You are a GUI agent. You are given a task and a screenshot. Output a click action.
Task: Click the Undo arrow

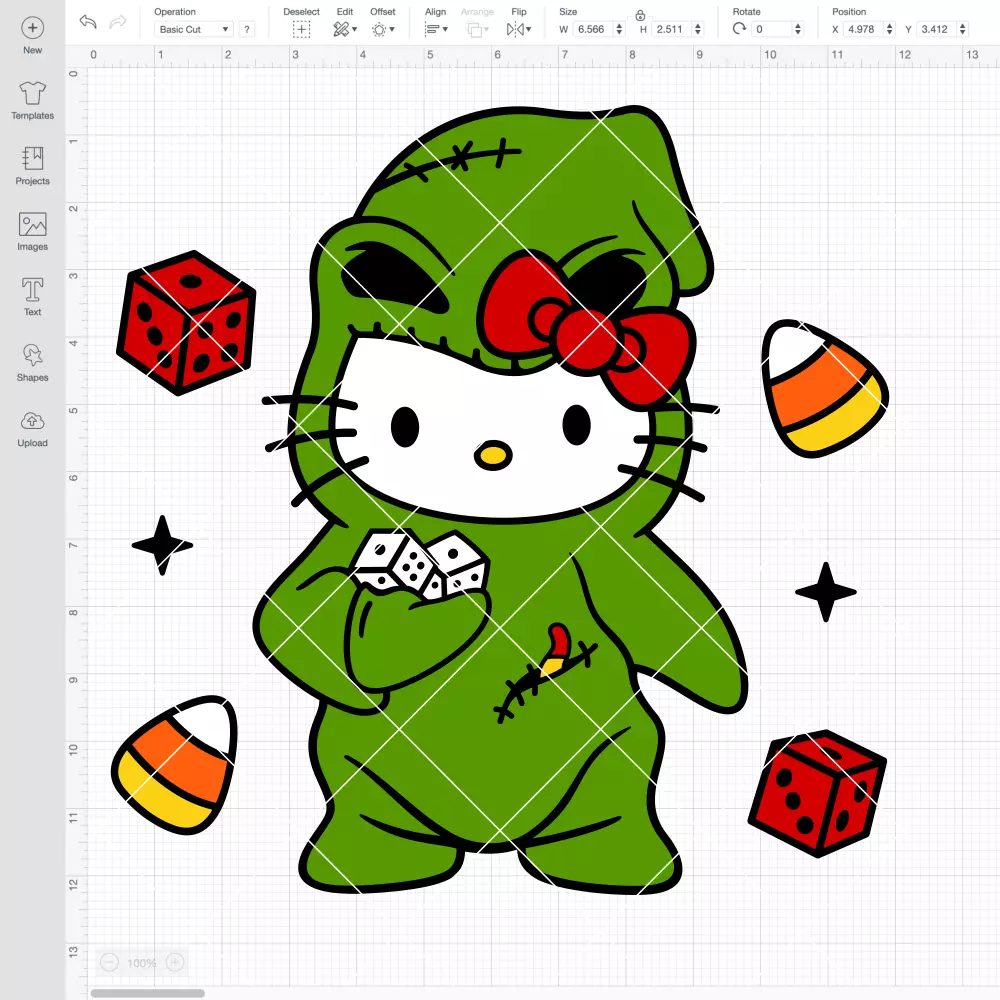point(88,22)
